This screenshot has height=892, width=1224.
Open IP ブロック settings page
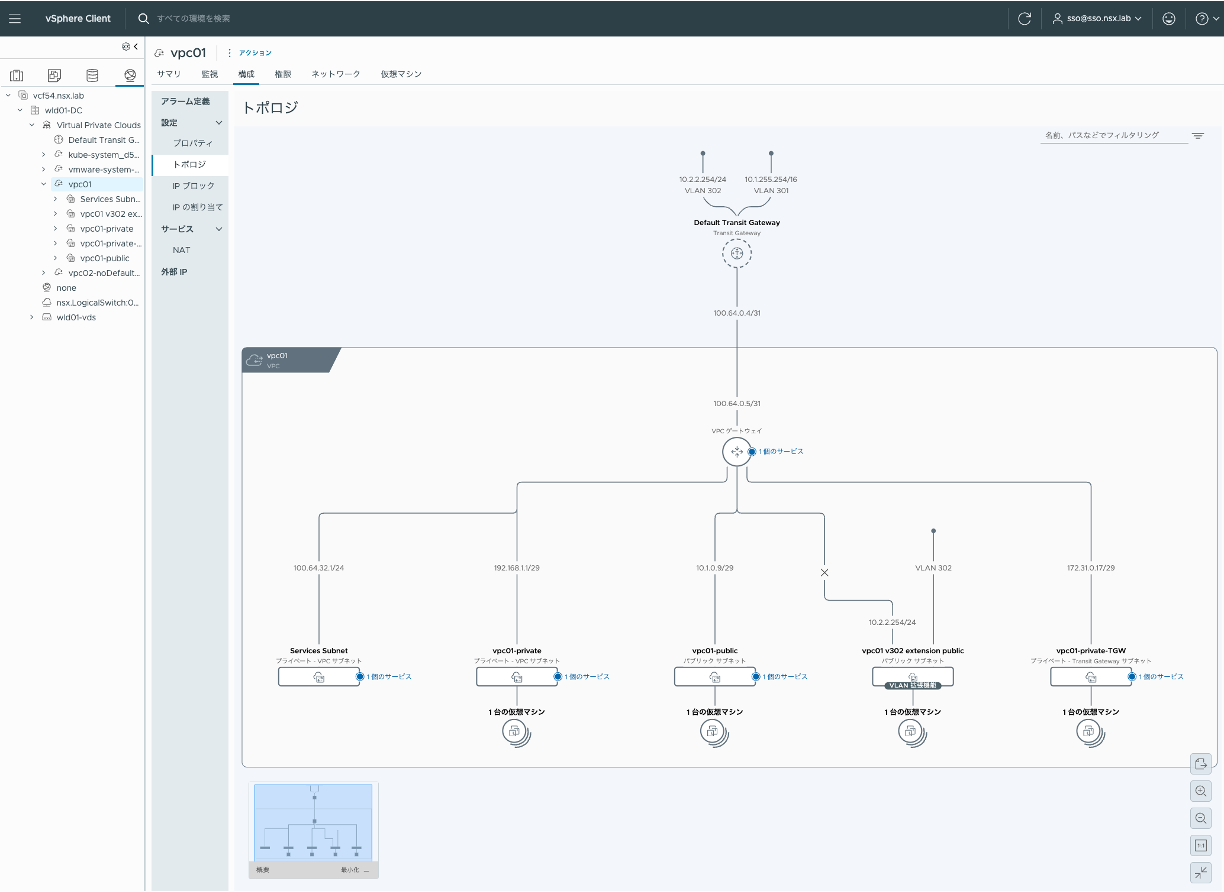(193, 186)
